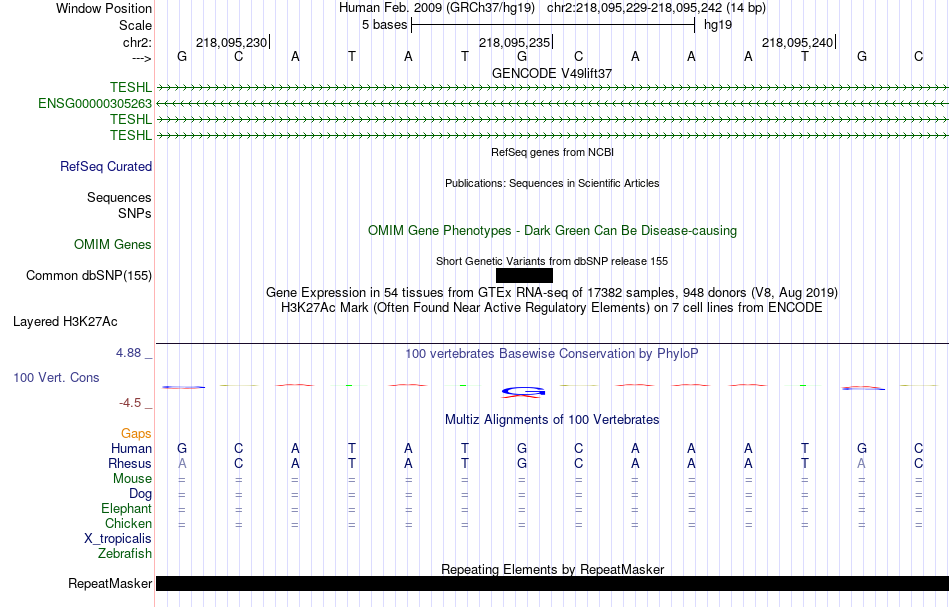The width and height of the screenshot is (950, 607).
Task: Click the black RepeatMasker element bar
Action: point(552,583)
